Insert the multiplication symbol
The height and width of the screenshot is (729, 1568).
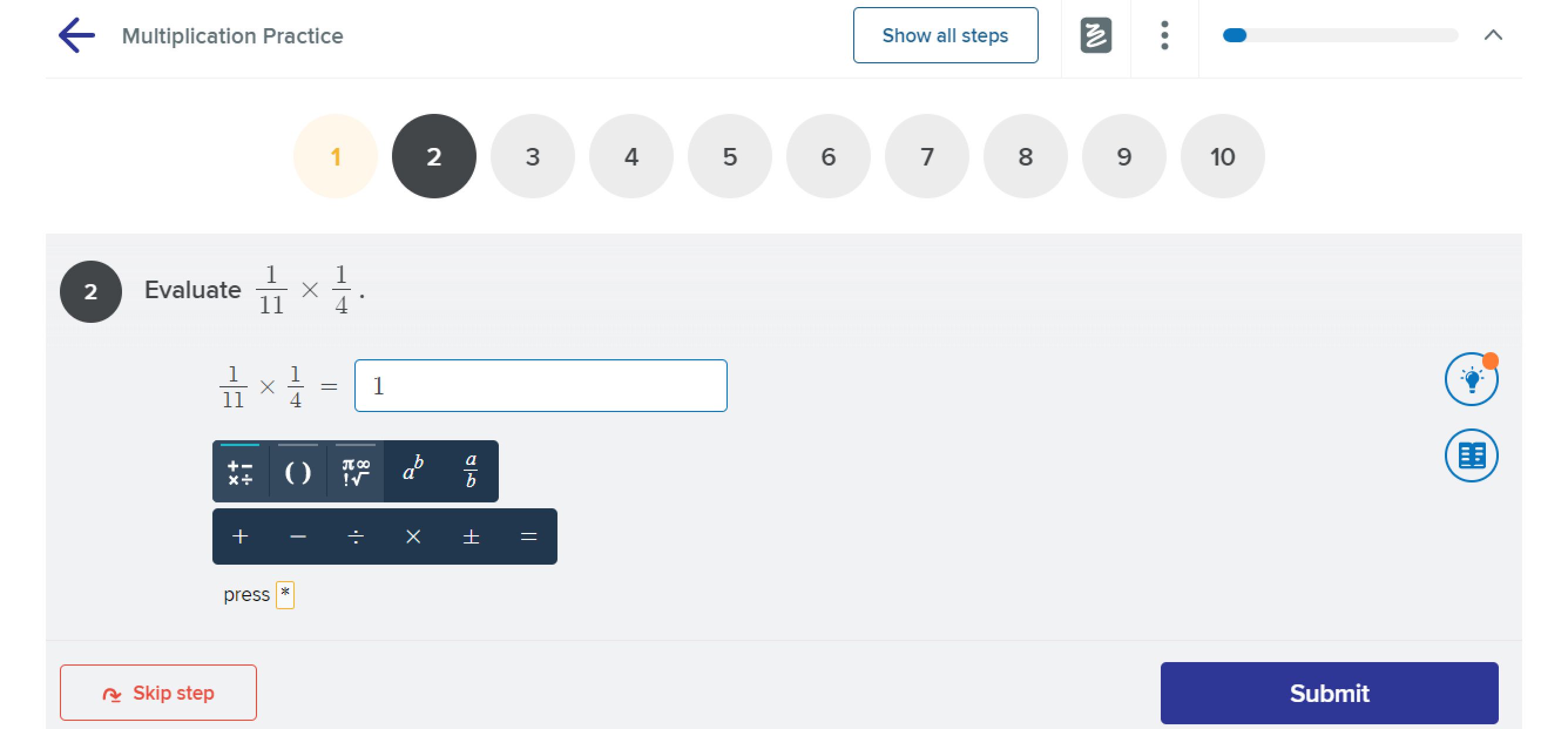coord(413,536)
